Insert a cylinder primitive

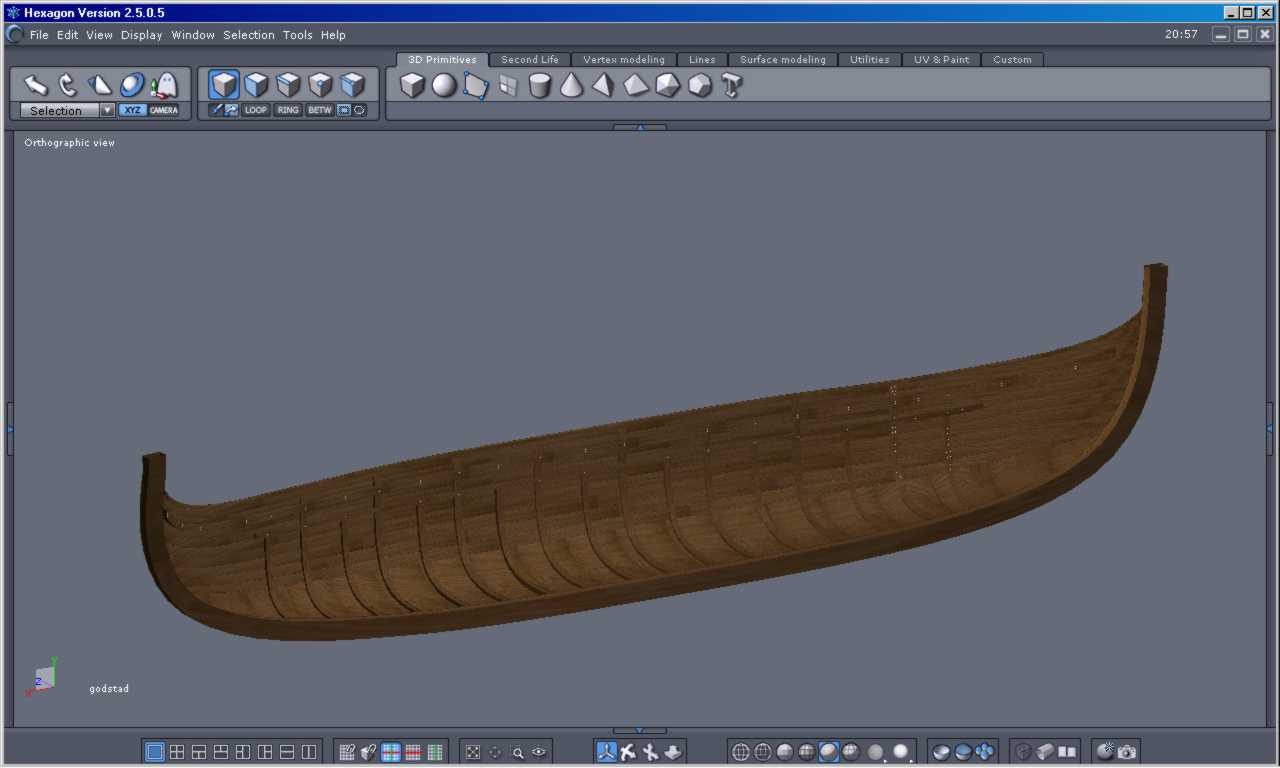click(x=540, y=86)
